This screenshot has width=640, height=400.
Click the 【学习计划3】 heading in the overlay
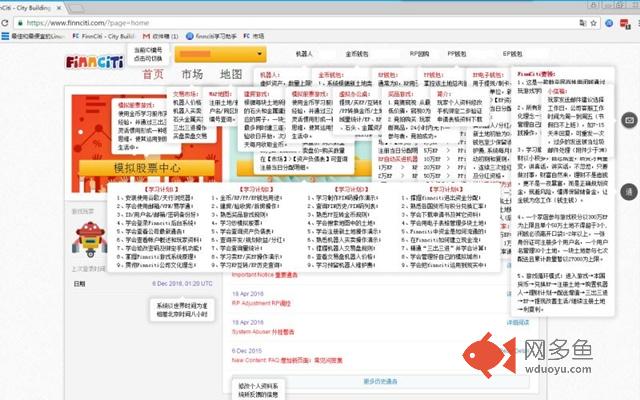coord(352,189)
